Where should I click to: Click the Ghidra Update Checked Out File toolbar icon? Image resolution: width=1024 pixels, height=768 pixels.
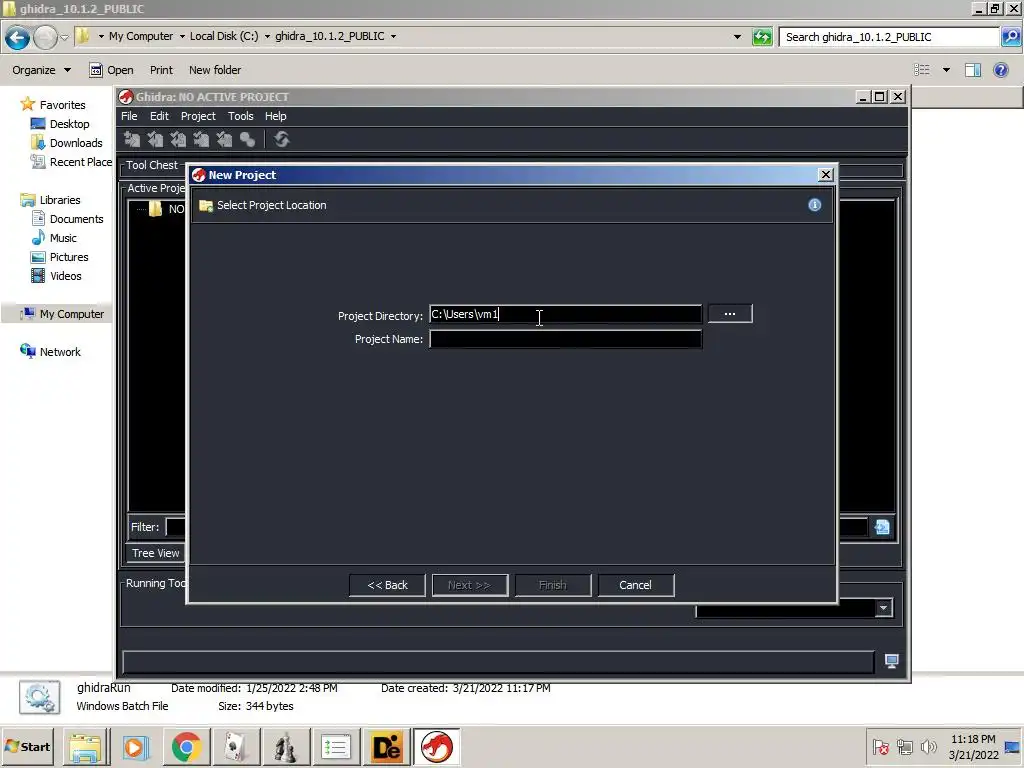[x=178, y=139]
